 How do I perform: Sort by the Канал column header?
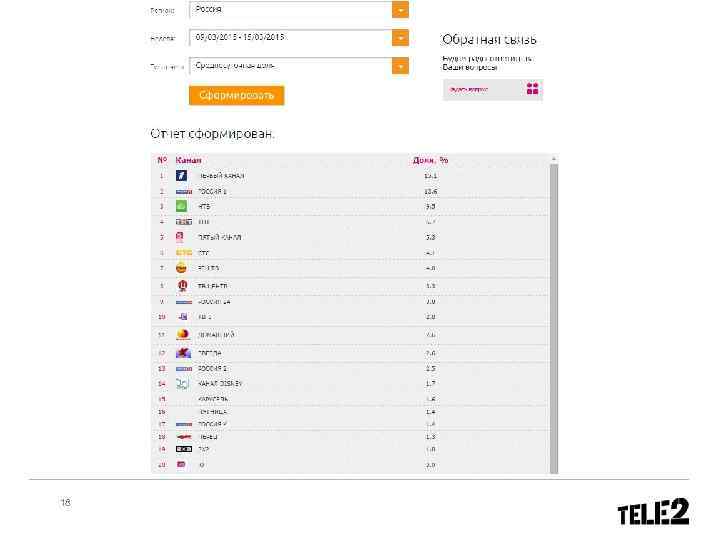pyautogui.click(x=189, y=160)
